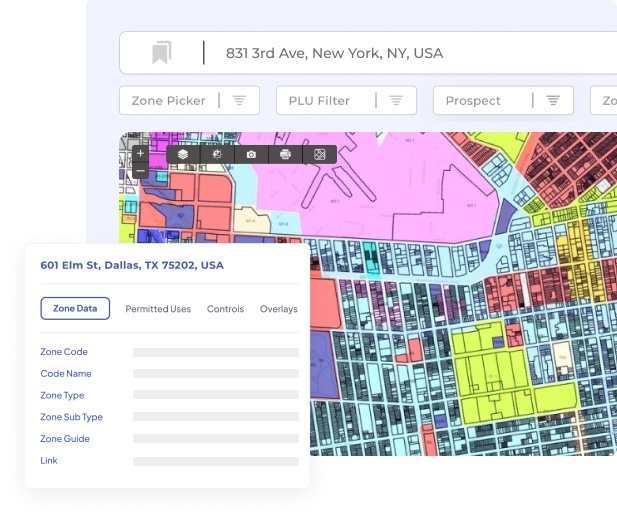Image resolution: width=617 pixels, height=518 pixels.
Task: Open the PLU Filter dropdown
Action: [345, 101]
